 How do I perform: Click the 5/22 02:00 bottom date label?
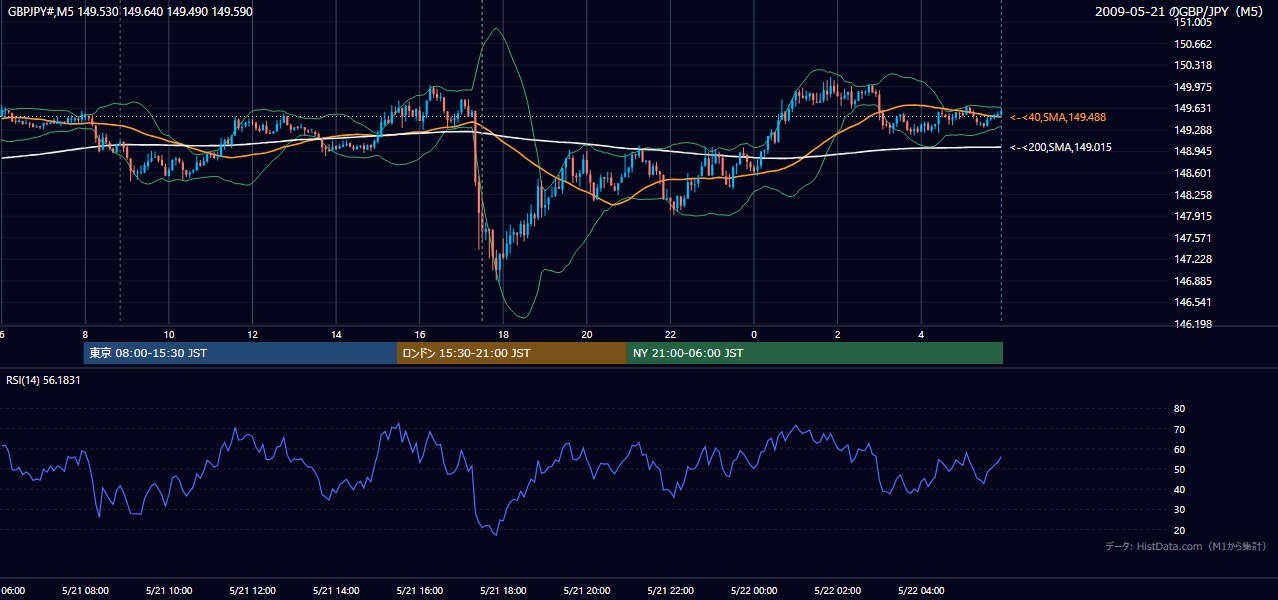pos(837,591)
